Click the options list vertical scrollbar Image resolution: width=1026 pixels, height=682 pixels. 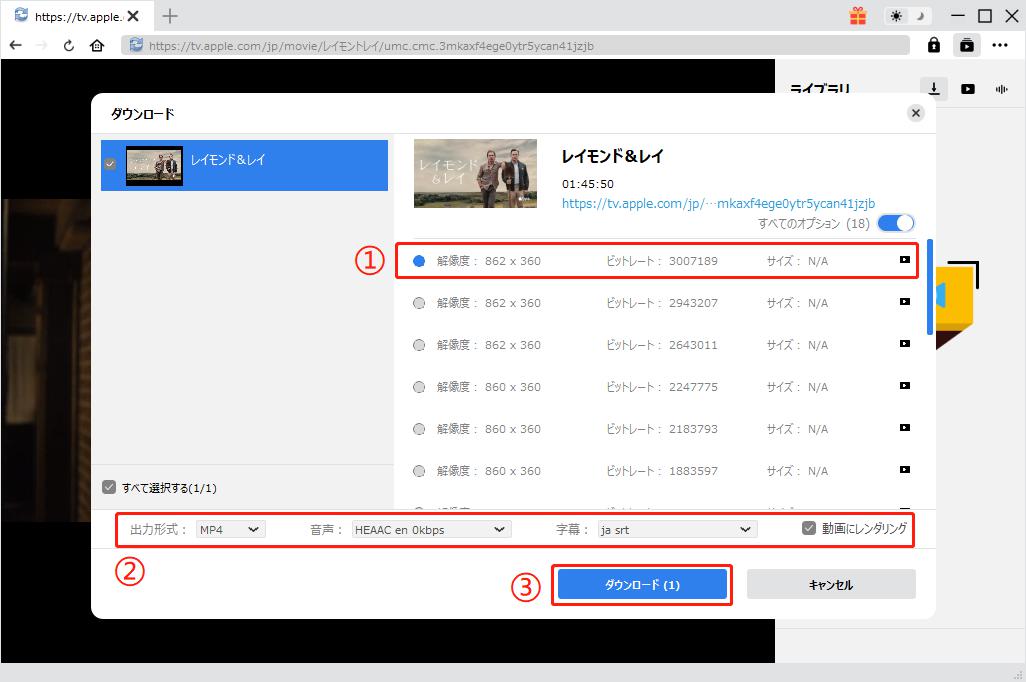(930, 287)
